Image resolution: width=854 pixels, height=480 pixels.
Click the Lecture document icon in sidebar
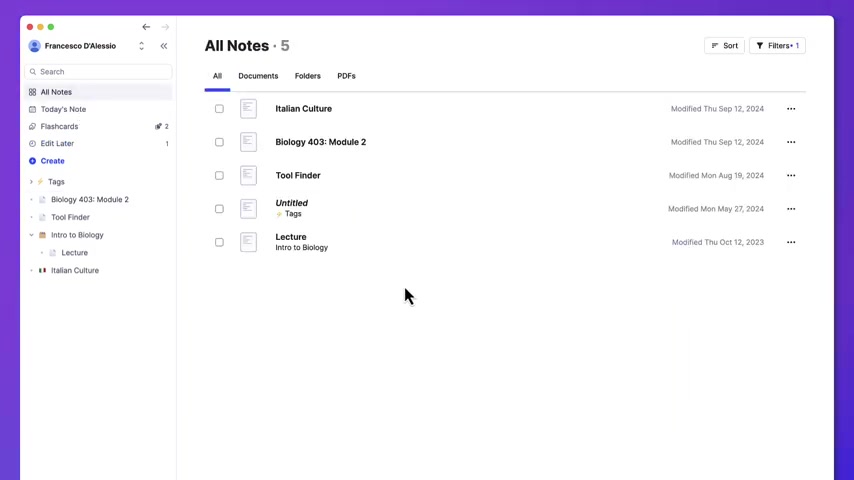[x=53, y=253]
